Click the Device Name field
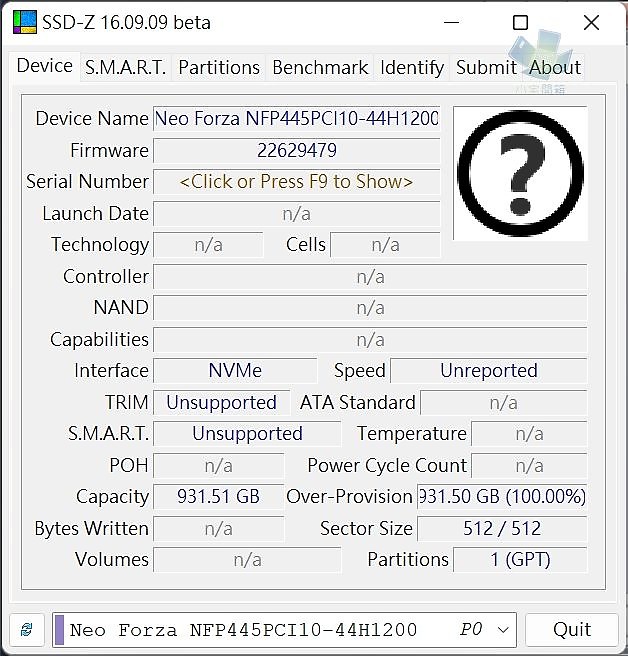This screenshot has height=656, width=628. point(297,118)
